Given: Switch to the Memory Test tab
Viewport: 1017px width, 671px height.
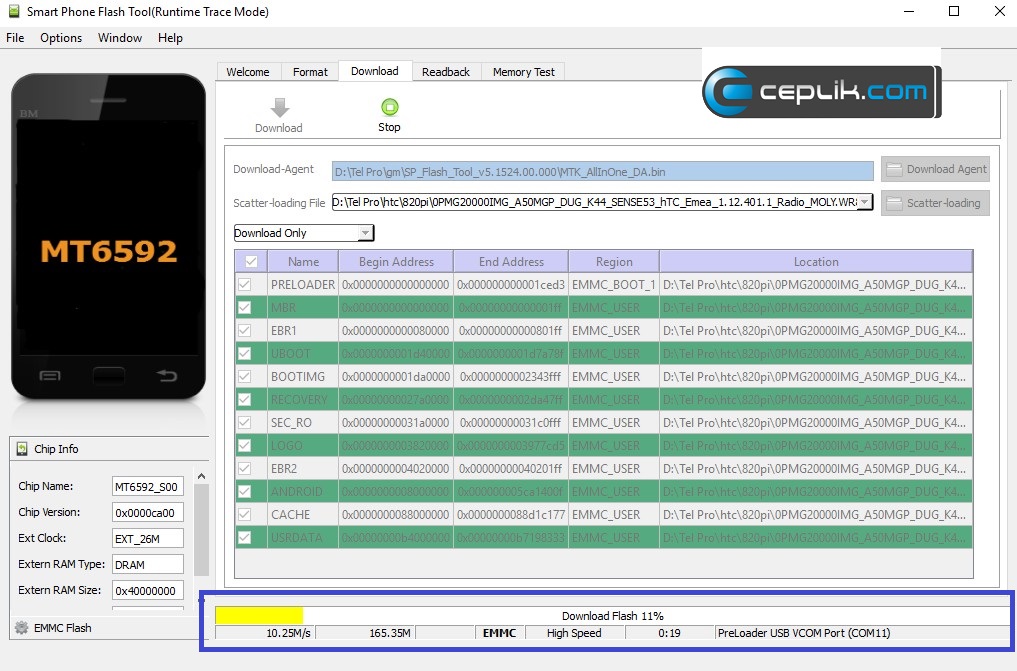Looking at the screenshot, I should coord(523,72).
